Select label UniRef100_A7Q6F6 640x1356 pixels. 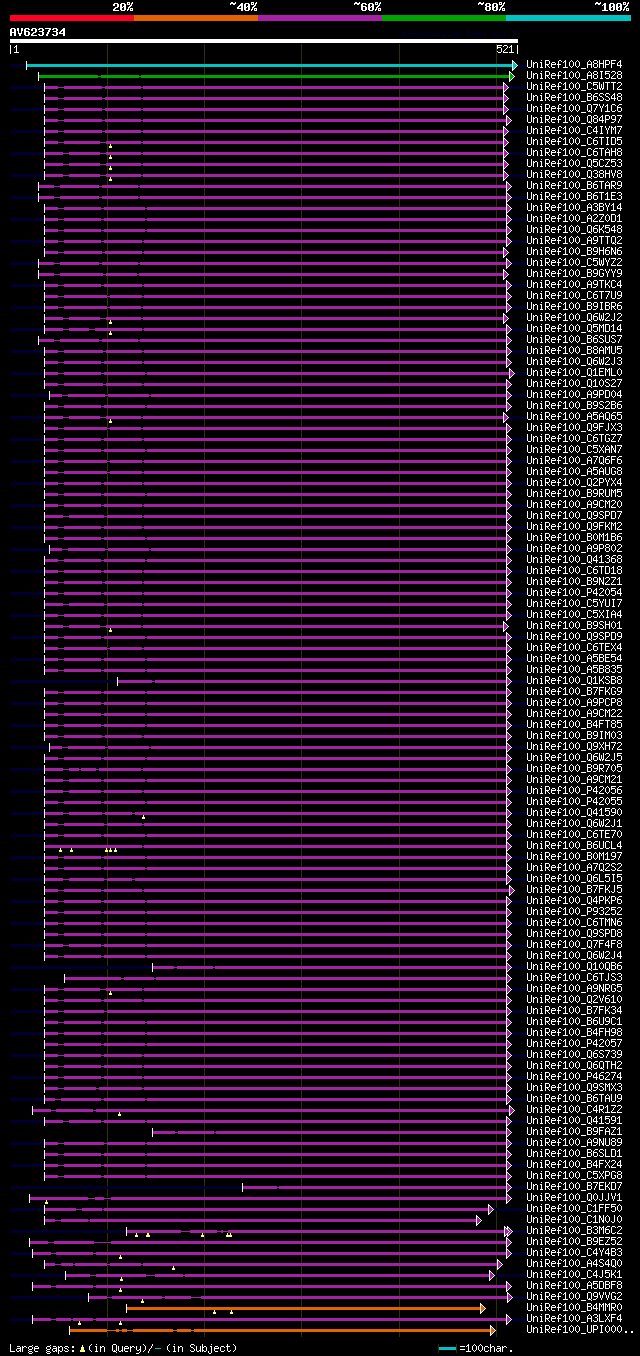coord(574,461)
